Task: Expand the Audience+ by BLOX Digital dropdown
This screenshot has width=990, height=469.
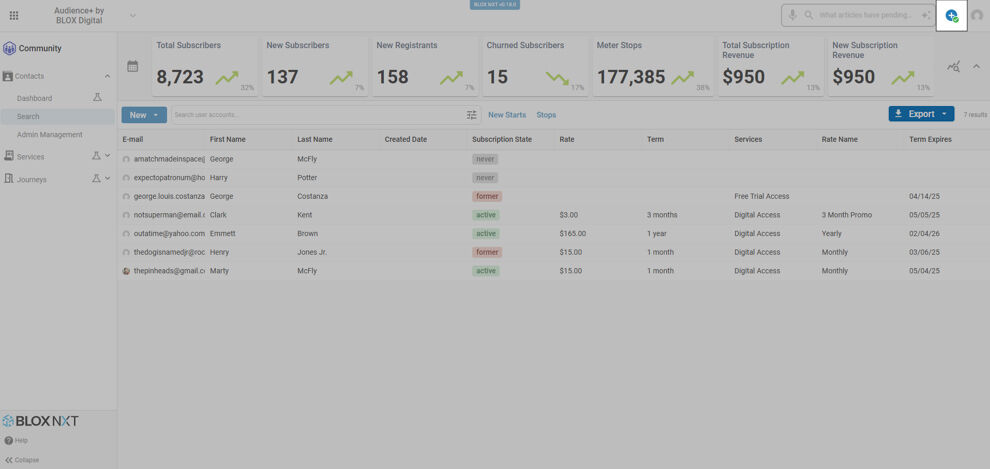Action: (x=133, y=16)
